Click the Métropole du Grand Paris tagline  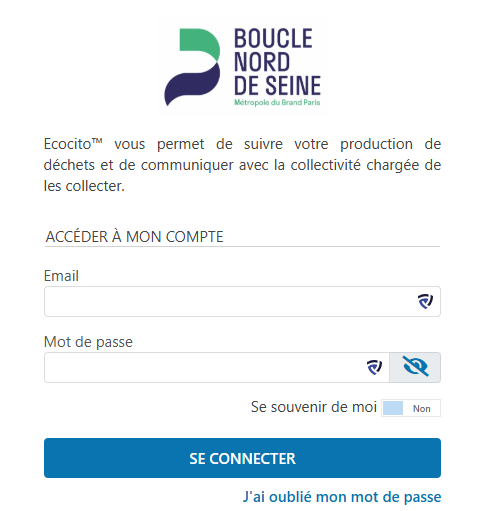point(277,102)
